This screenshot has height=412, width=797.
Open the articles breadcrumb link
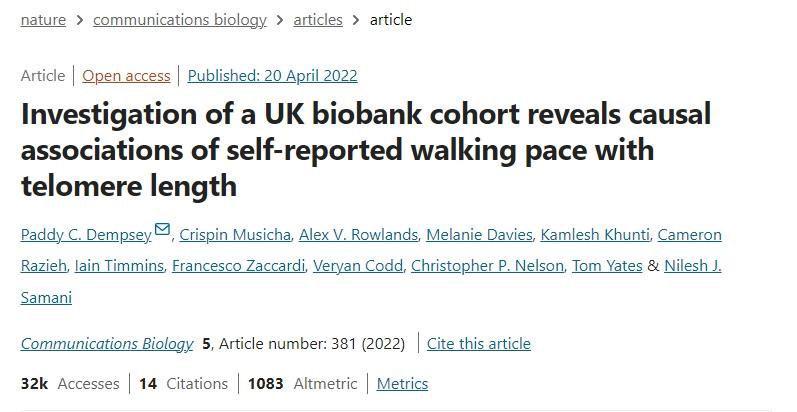click(x=318, y=20)
